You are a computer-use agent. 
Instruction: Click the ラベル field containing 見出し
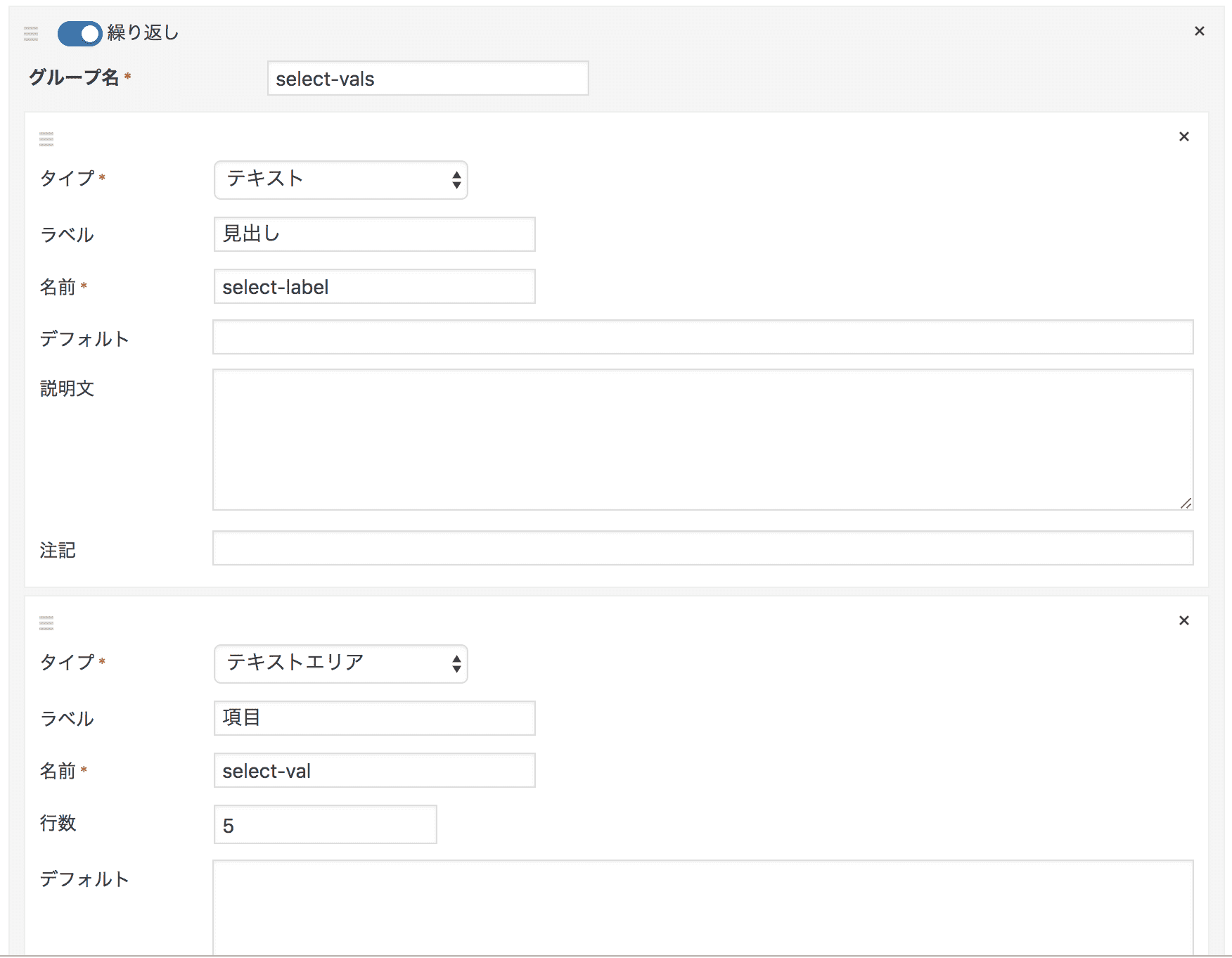[375, 234]
